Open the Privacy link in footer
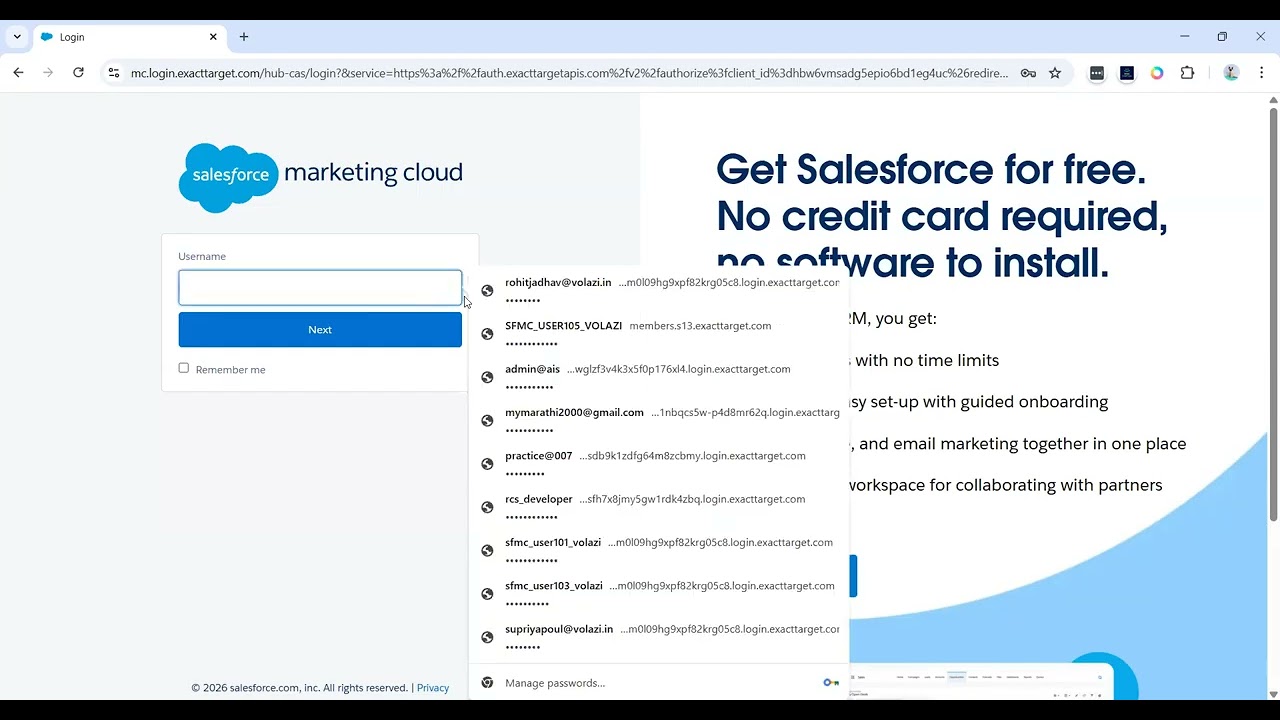 point(433,688)
